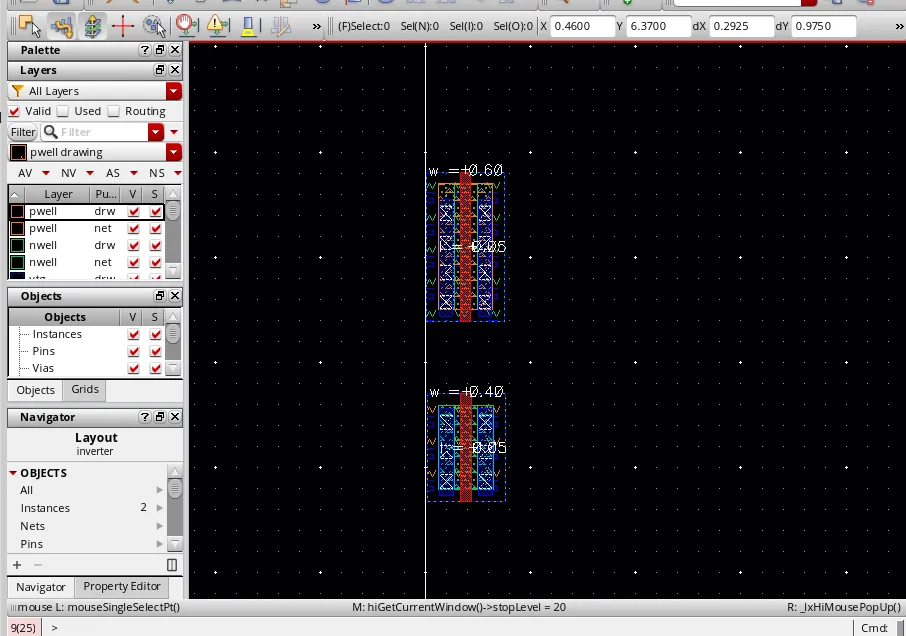The image size is (906, 636).
Task: Expand Instances arrow in Navigator
Action: [x=160, y=508]
